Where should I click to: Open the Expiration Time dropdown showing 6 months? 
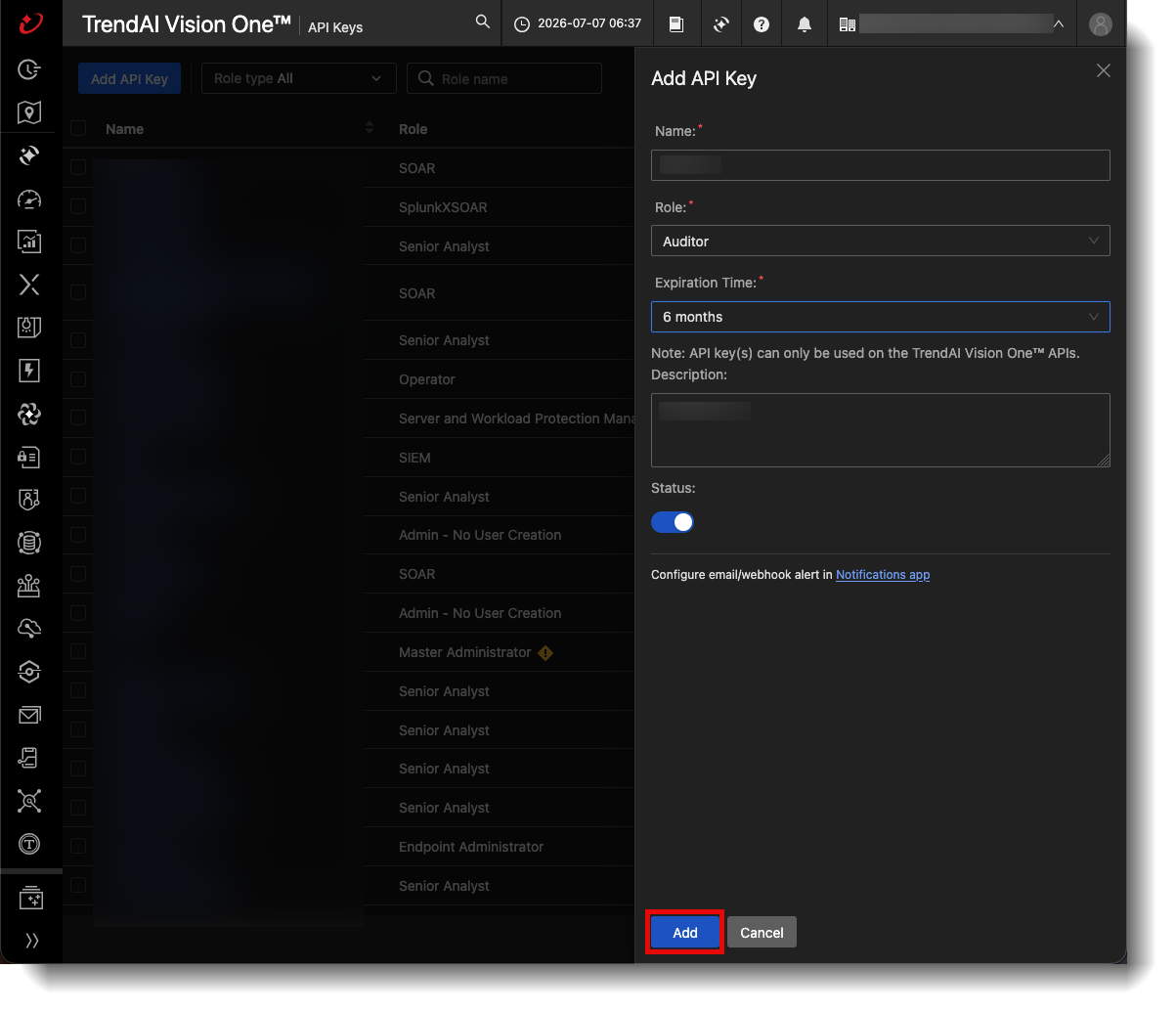pos(881,317)
